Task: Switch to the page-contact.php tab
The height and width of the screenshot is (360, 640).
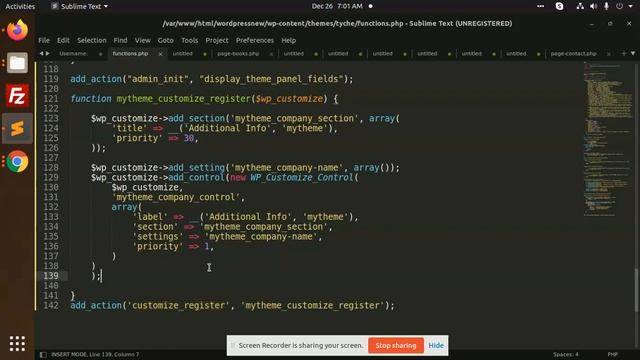Action: pos(573,53)
